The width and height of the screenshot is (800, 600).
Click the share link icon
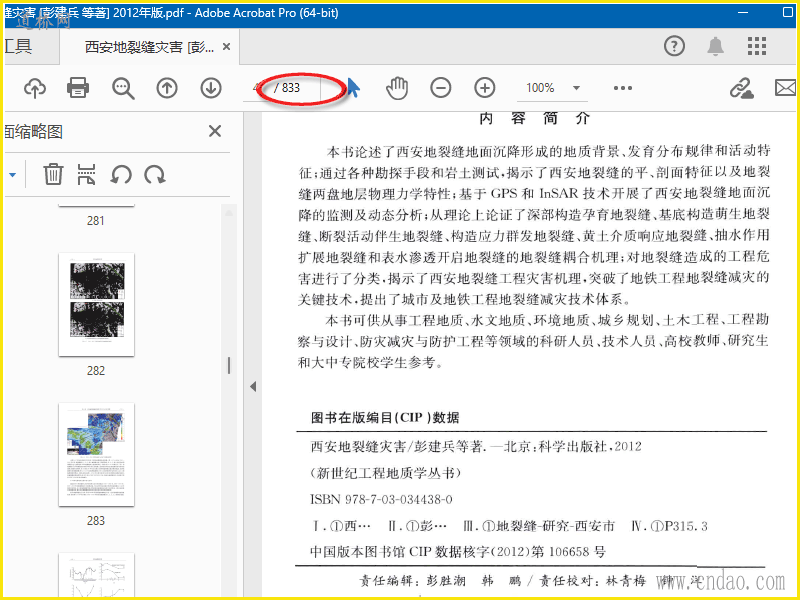pos(742,88)
